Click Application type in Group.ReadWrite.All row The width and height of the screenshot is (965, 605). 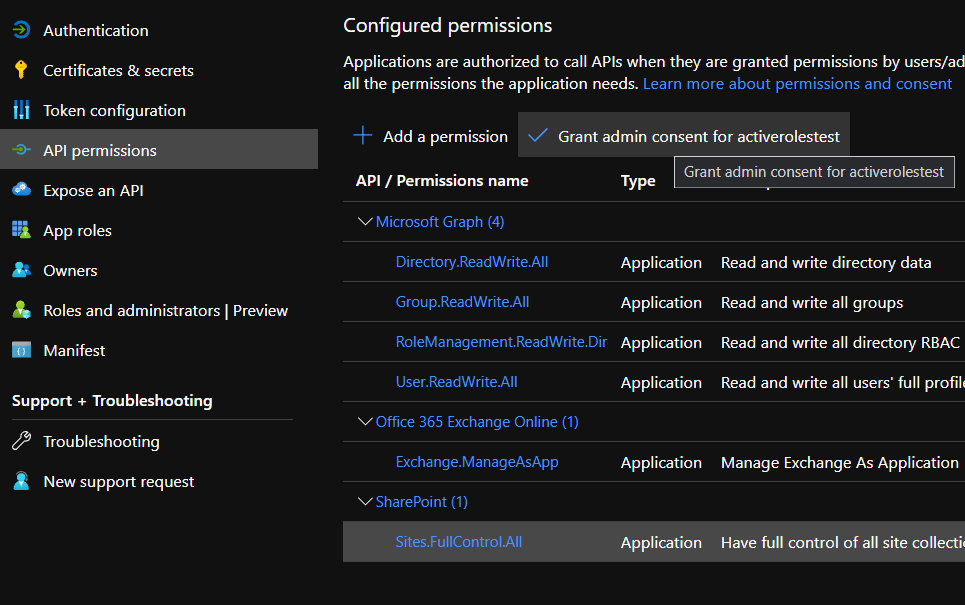coord(661,303)
